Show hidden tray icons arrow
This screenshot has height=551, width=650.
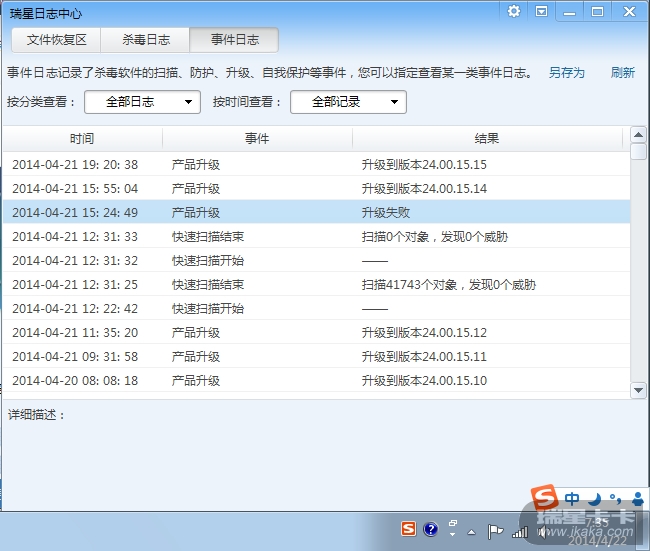[x=471, y=532]
